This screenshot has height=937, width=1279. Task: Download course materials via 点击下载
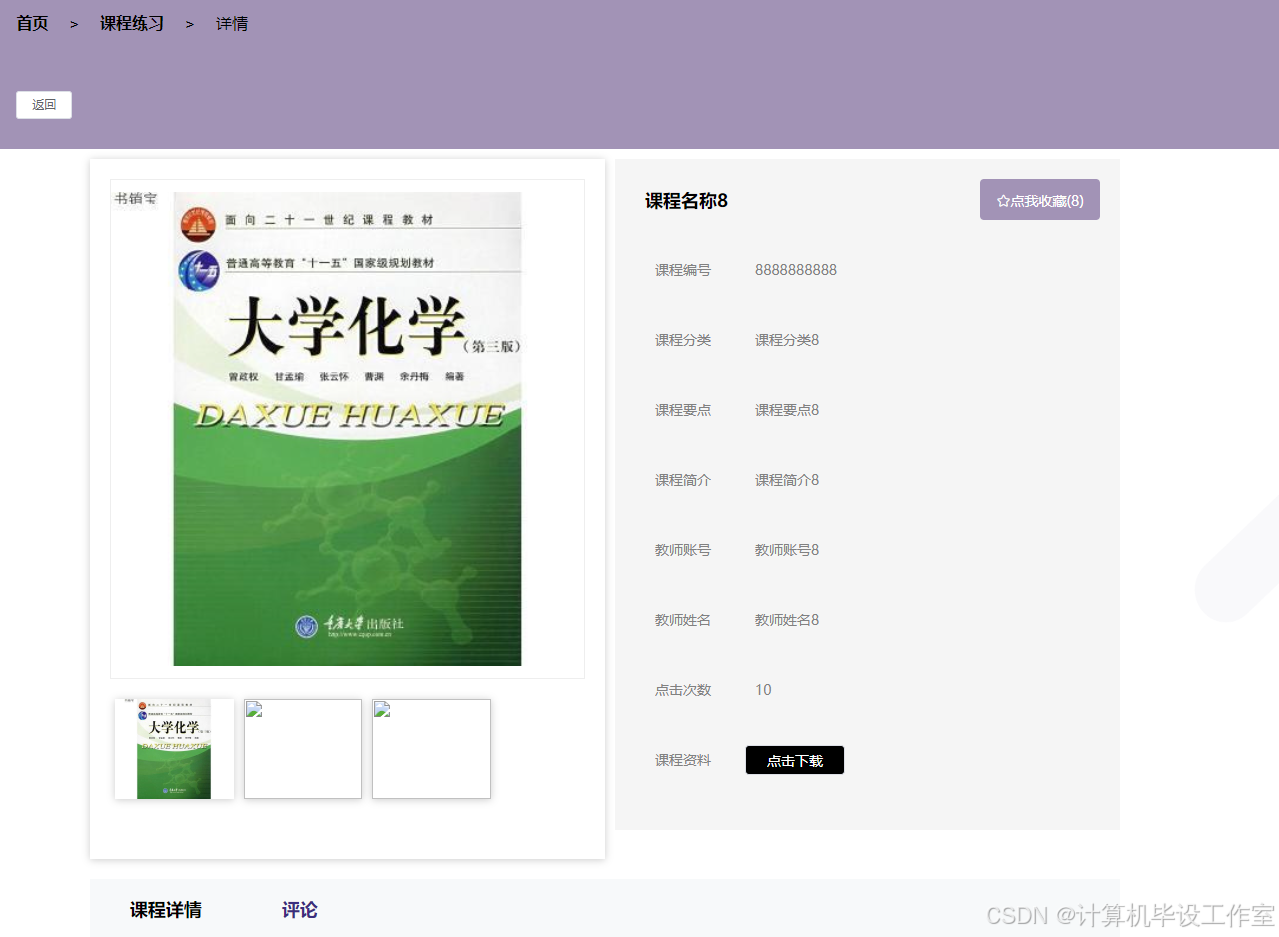click(794, 759)
